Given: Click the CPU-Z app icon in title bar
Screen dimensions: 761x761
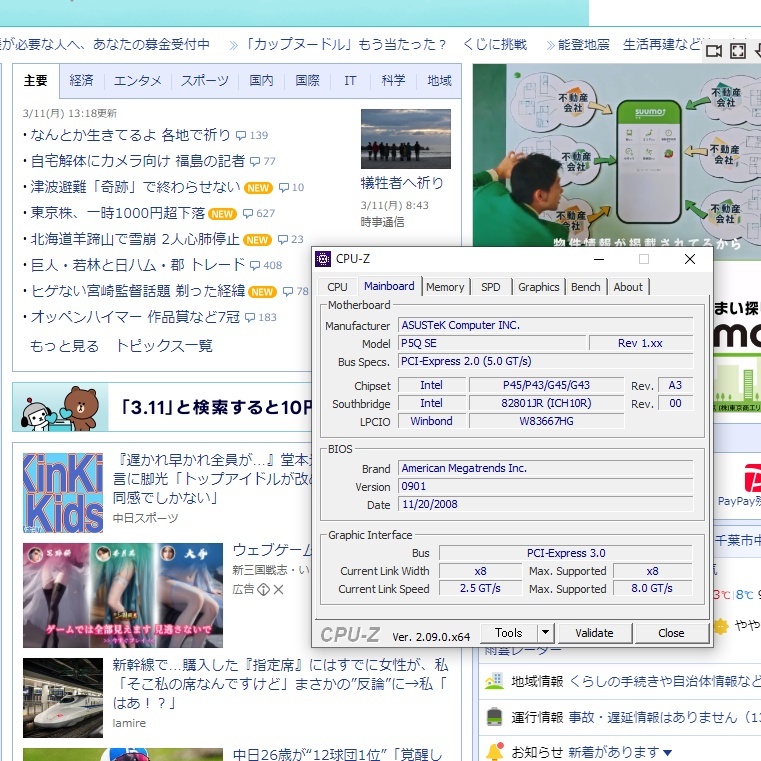Looking at the screenshot, I should coord(323,259).
